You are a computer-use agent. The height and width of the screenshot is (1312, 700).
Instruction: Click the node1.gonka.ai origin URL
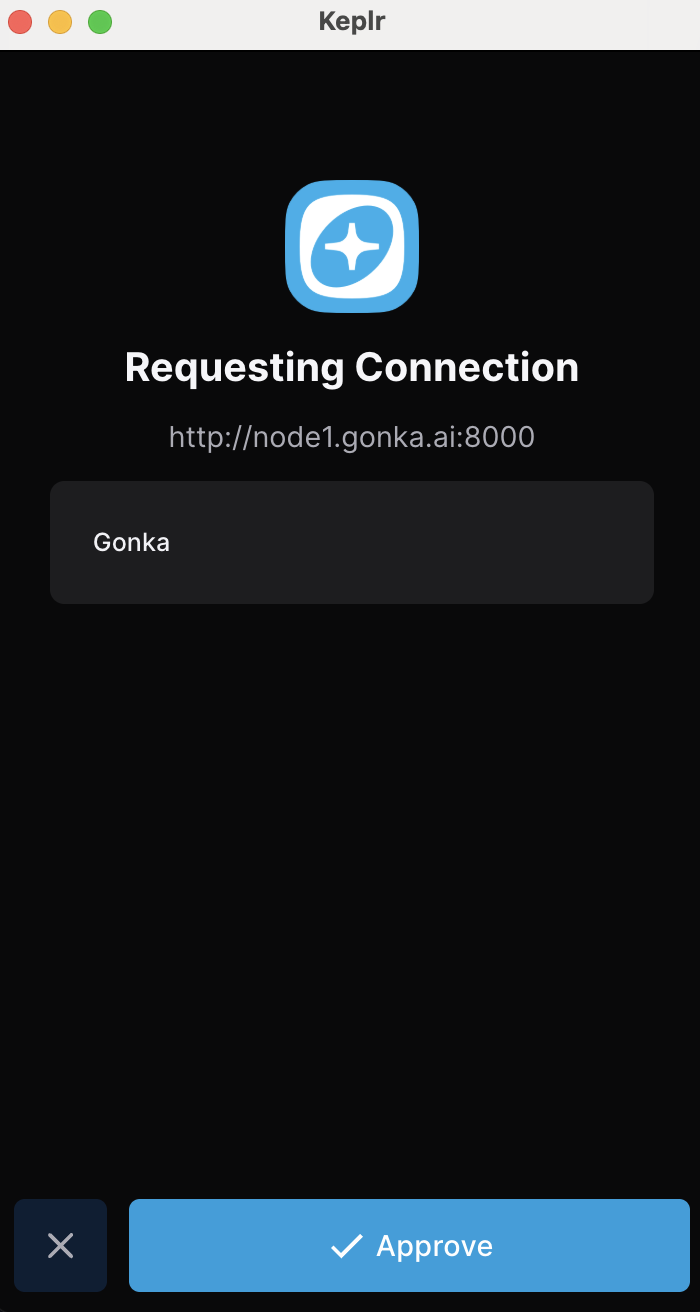click(x=352, y=437)
